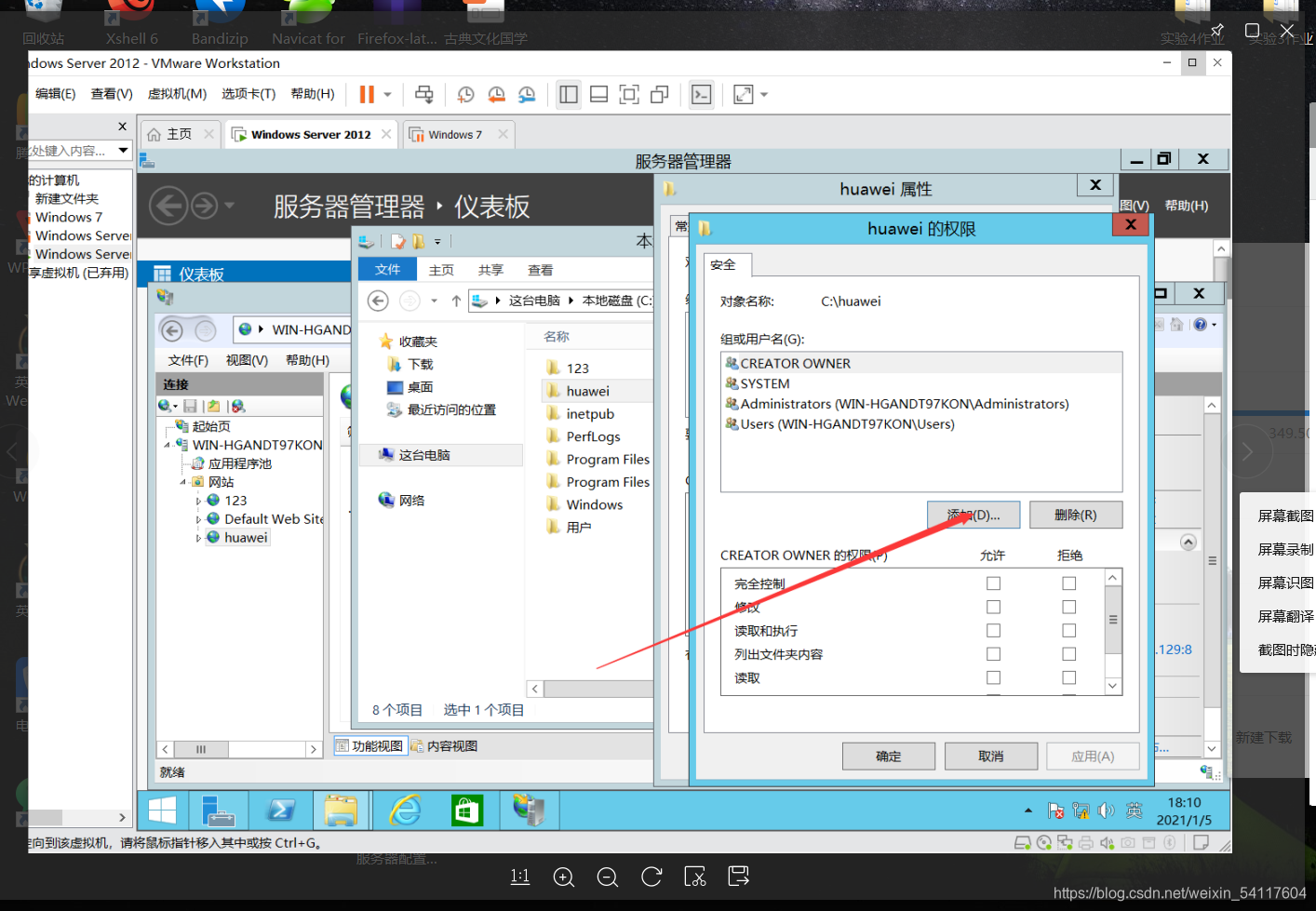Allow List folder contents (列出文件夹内容) checkbox
Image resolution: width=1316 pixels, height=911 pixels.
click(x=993, y=654)
